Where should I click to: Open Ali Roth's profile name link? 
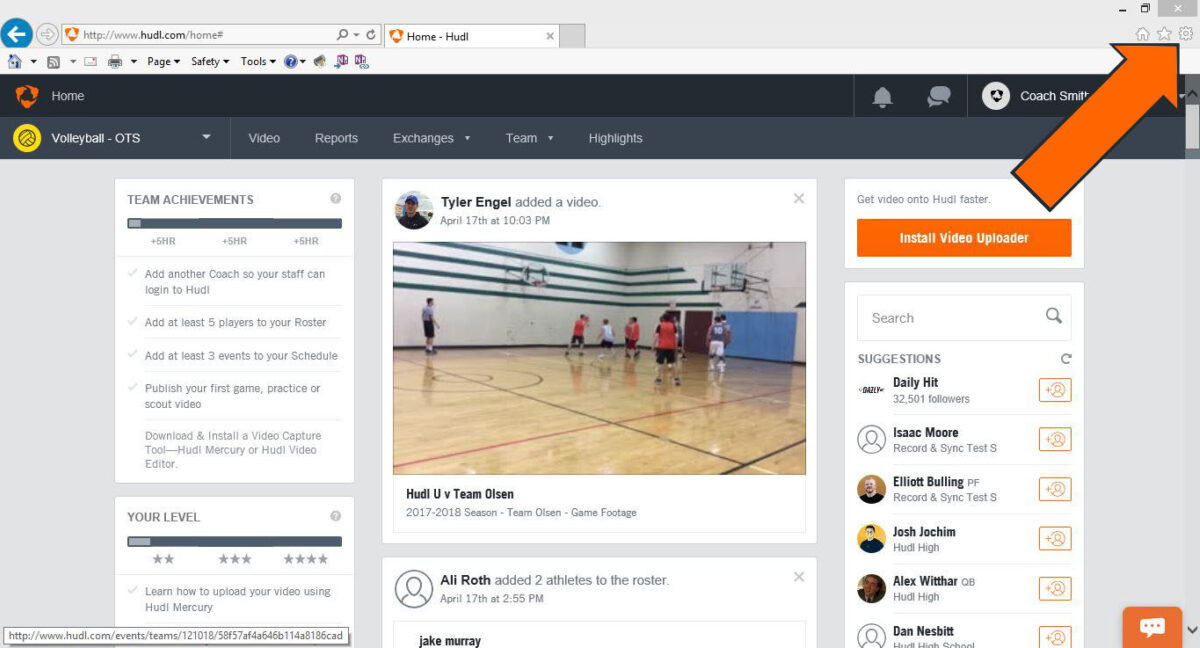[465, 580]
